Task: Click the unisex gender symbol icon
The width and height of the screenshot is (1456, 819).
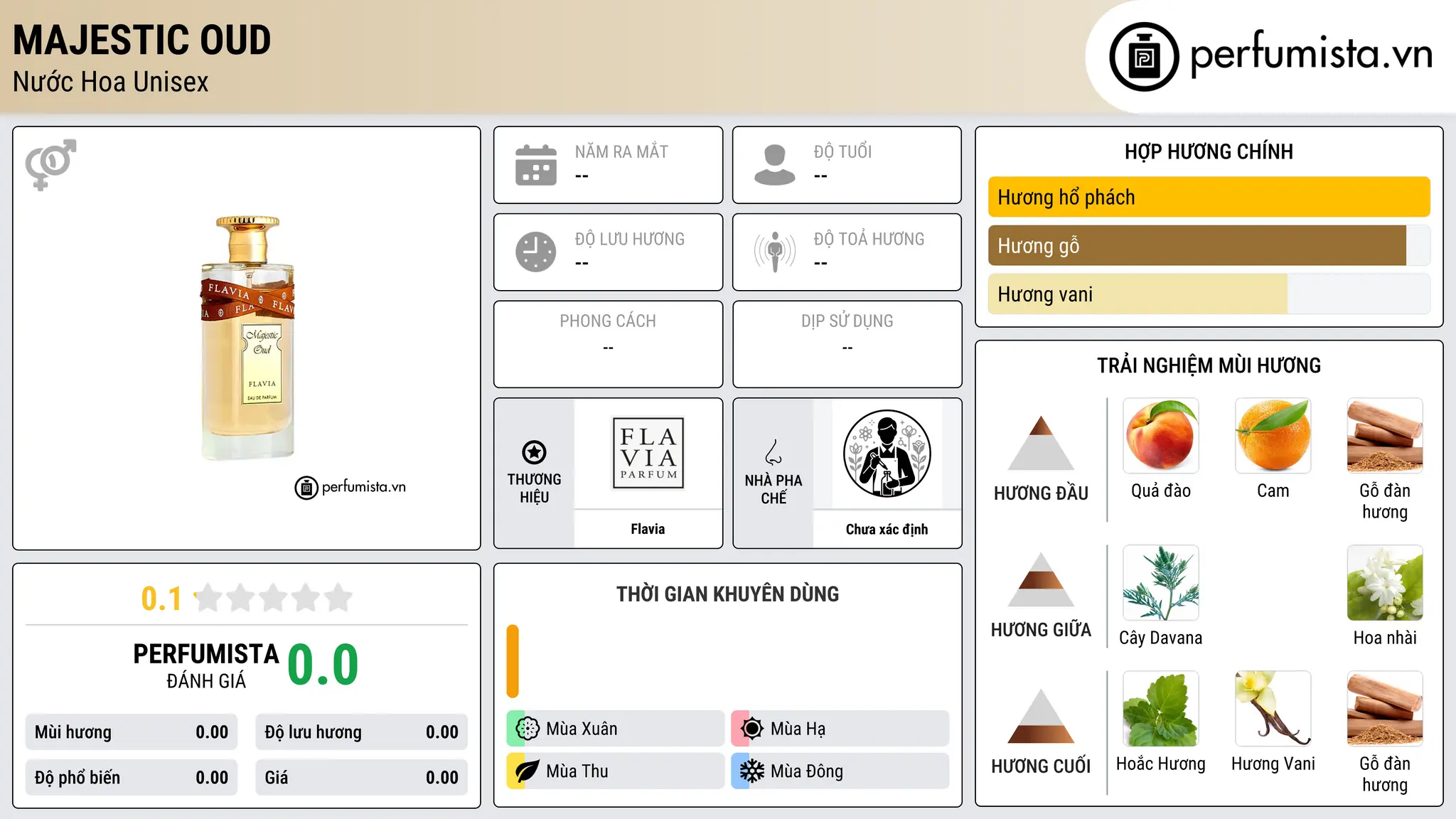Action: 50,164
